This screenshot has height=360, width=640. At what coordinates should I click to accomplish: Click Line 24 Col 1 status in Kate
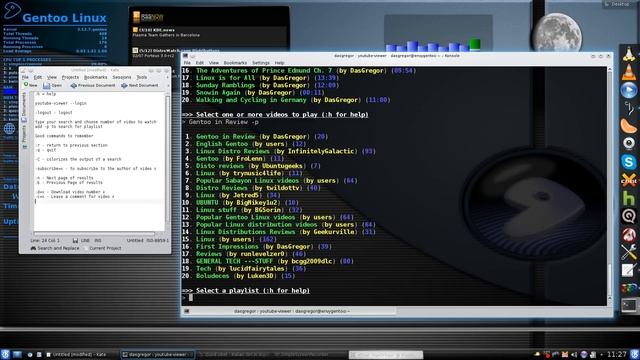click(45, 240)
